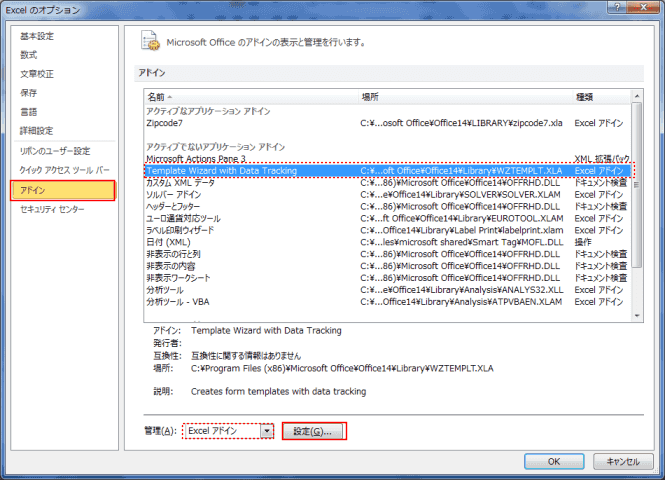
Task: Click the labelprint.xlam location path
Action: click(x=462, y=230)
